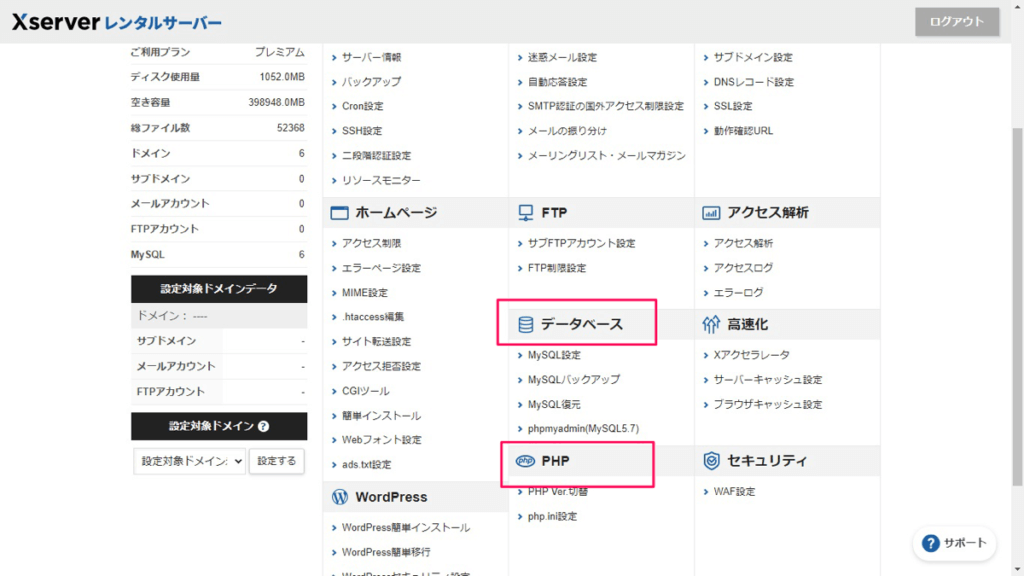Open 簡単インストール link
1024x576 pixels.
tap(381, 416)
